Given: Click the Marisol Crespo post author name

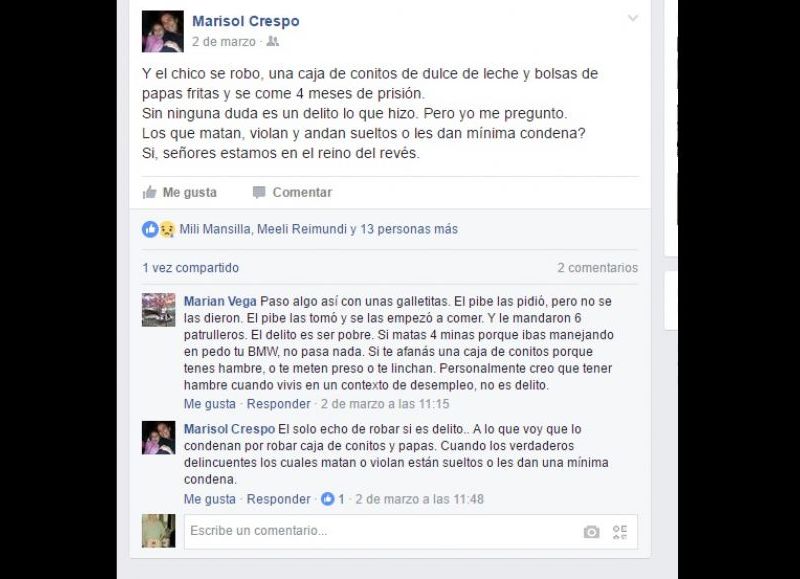Looking at the screenshot, I should (246, 21).
